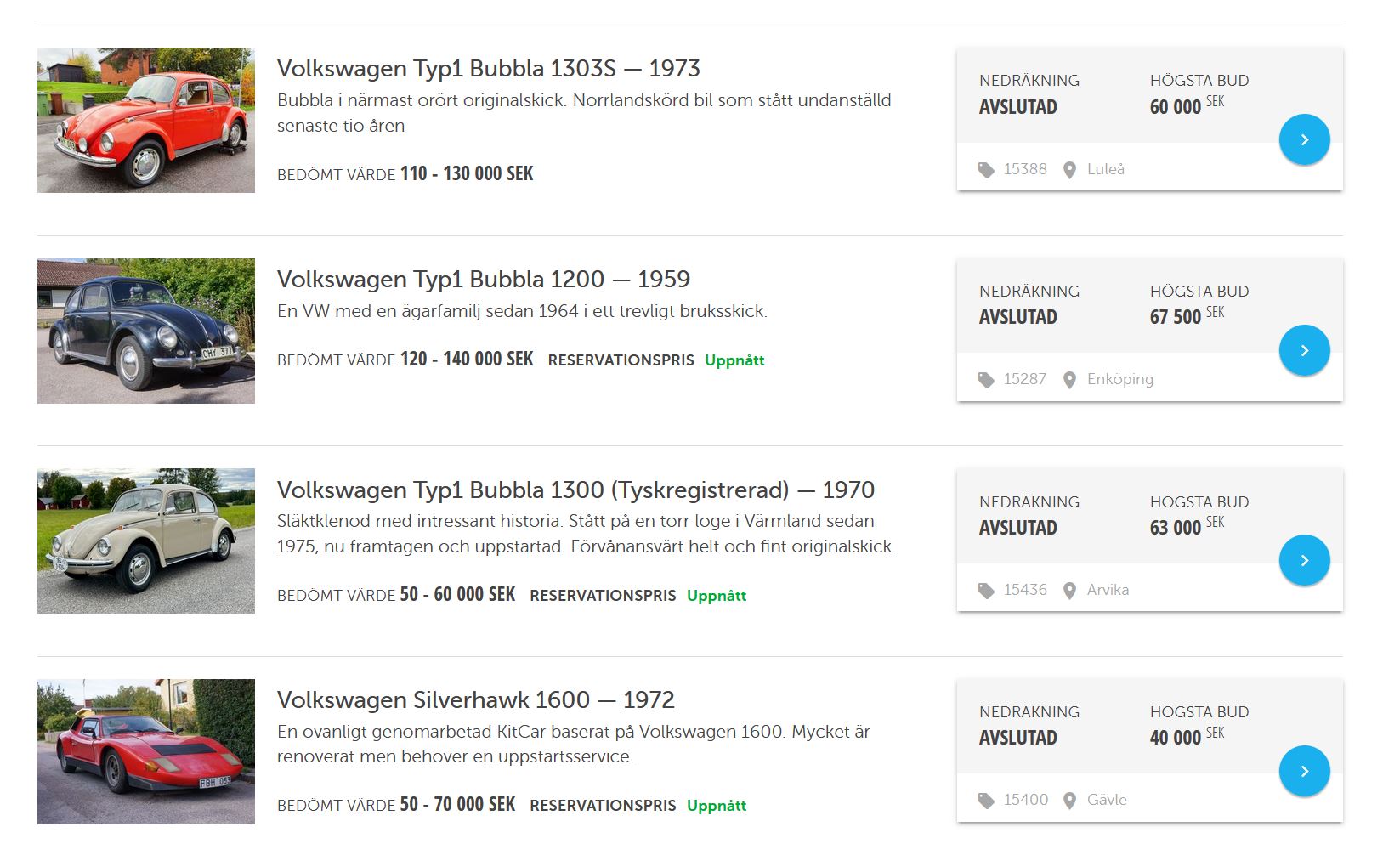The image size is (1400, 855).
Task: Open the 1959 Bubbla 1200 arrow button
Action: coord(1304,350)
